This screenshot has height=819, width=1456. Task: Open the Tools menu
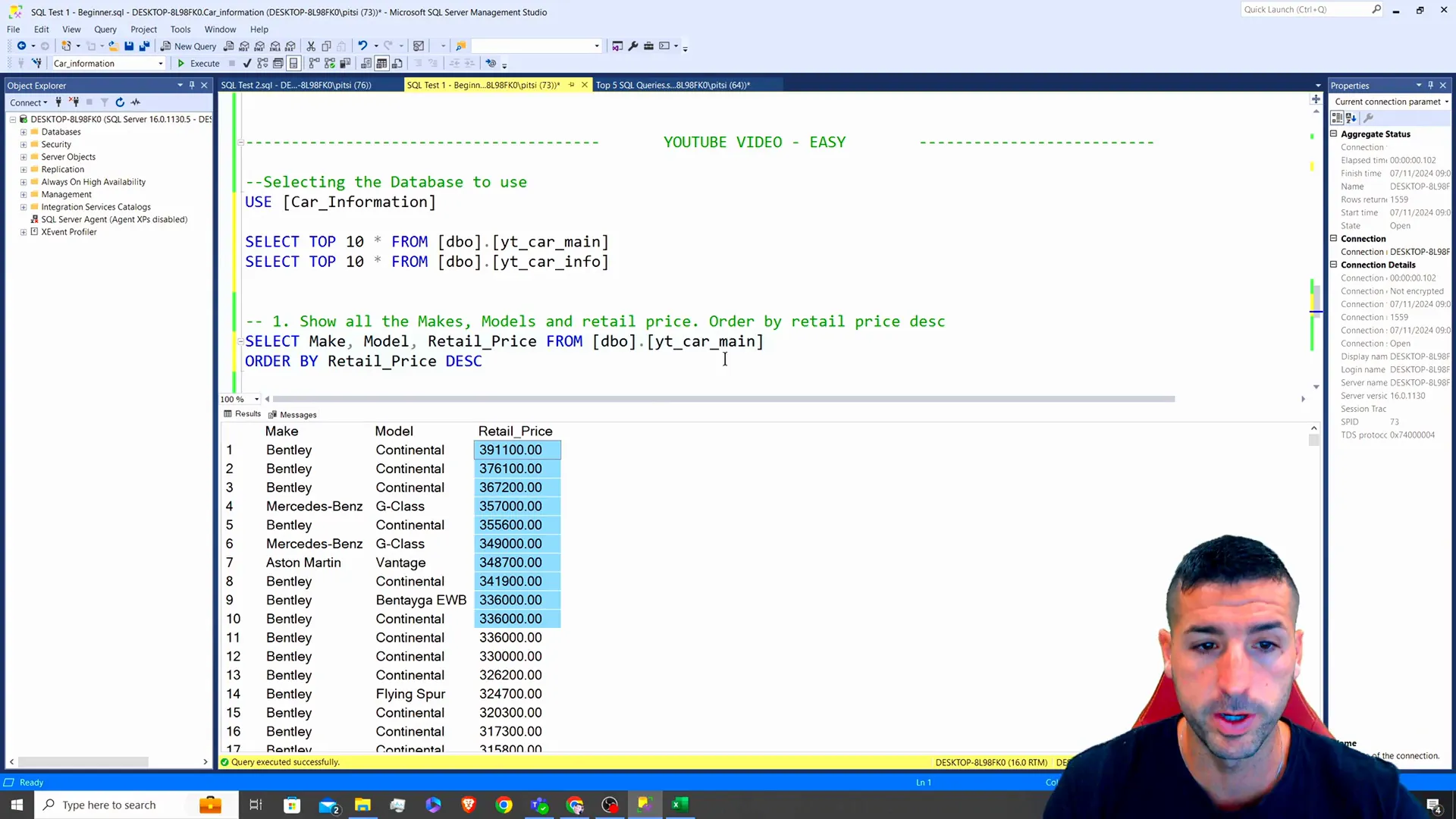click(179, 28)
